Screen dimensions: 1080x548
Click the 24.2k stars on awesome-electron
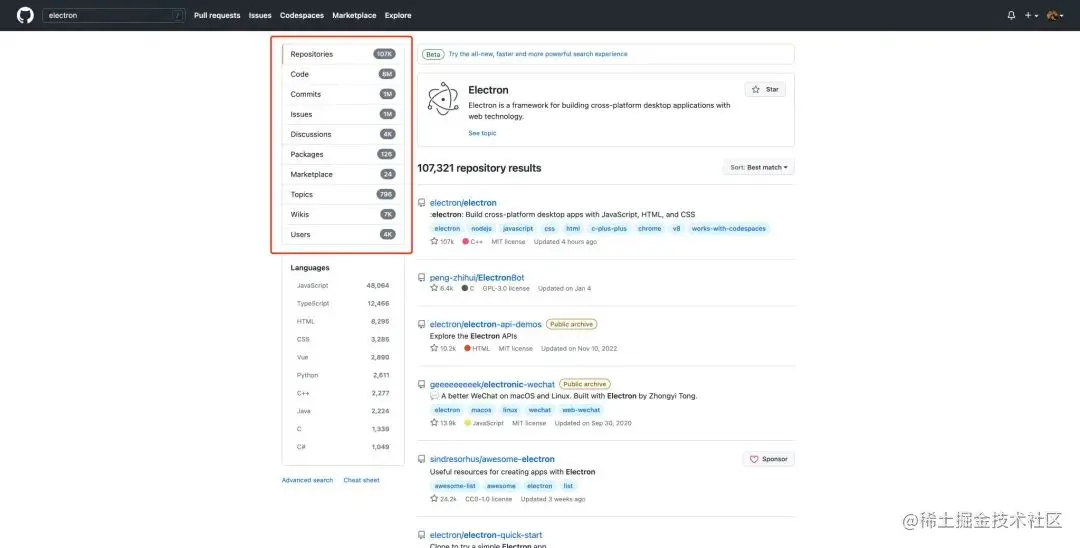click(x=444, y=499)
